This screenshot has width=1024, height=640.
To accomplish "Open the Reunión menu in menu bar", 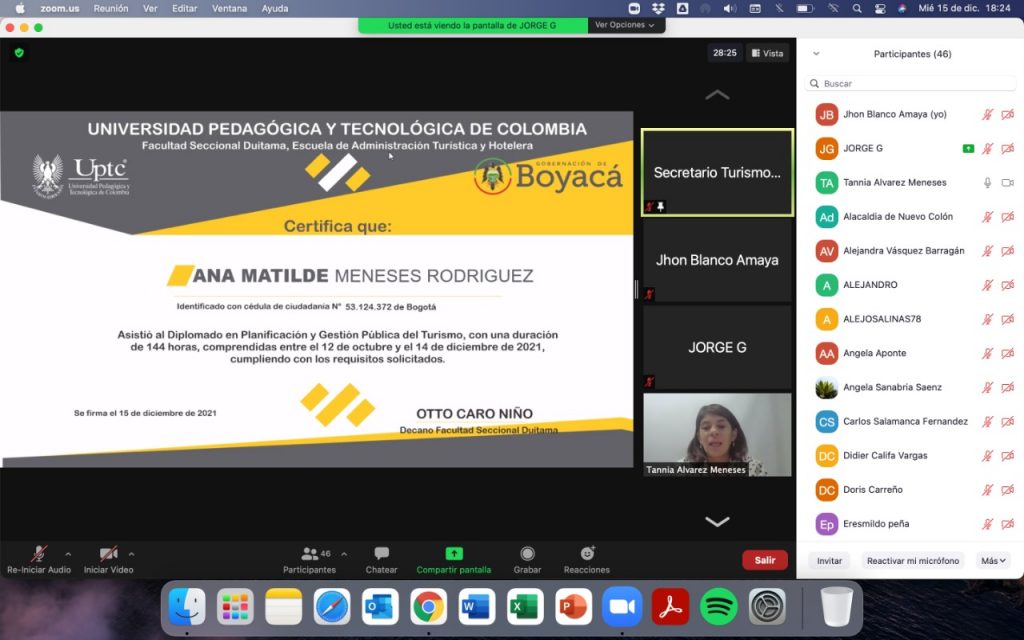I will click(111, 8).
